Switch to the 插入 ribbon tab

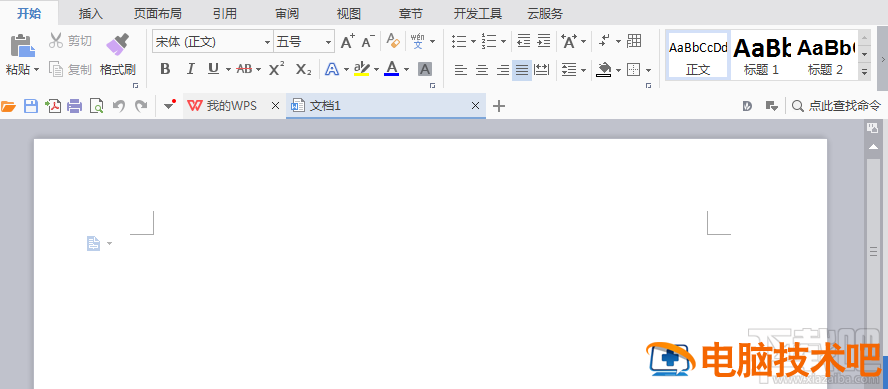click(x=91, y=13)
